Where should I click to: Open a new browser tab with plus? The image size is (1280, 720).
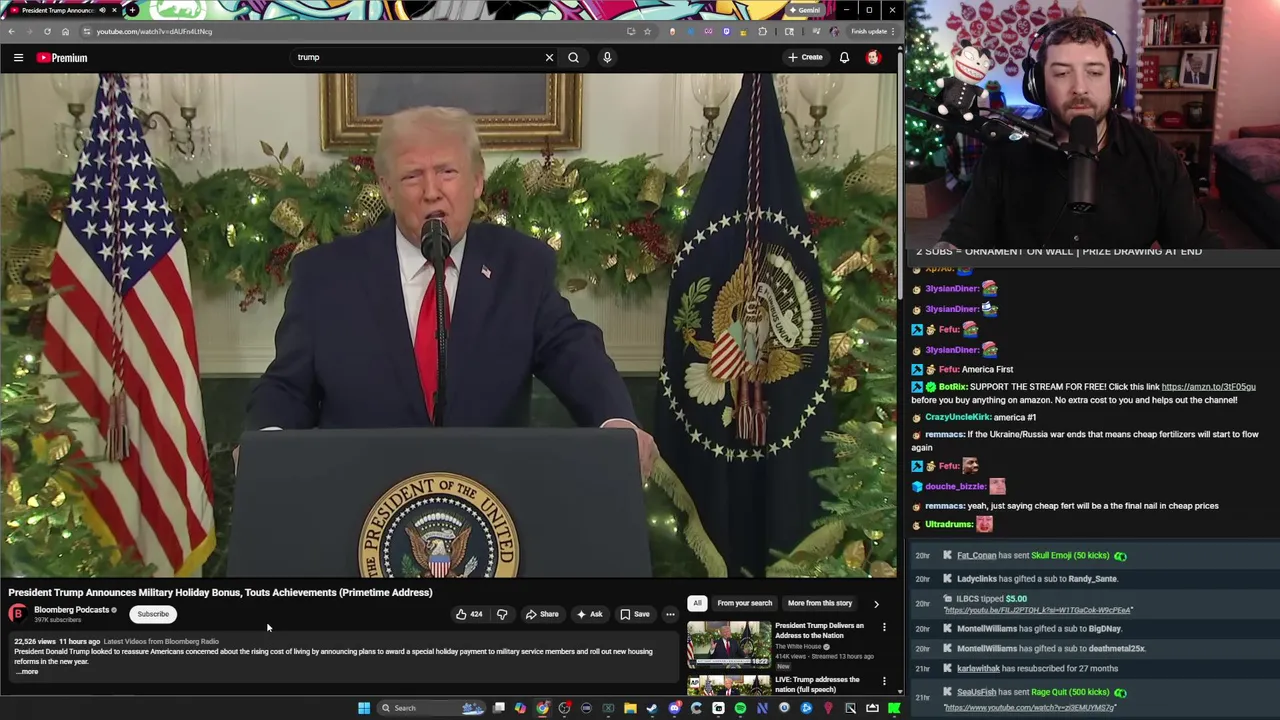[132, 10]
